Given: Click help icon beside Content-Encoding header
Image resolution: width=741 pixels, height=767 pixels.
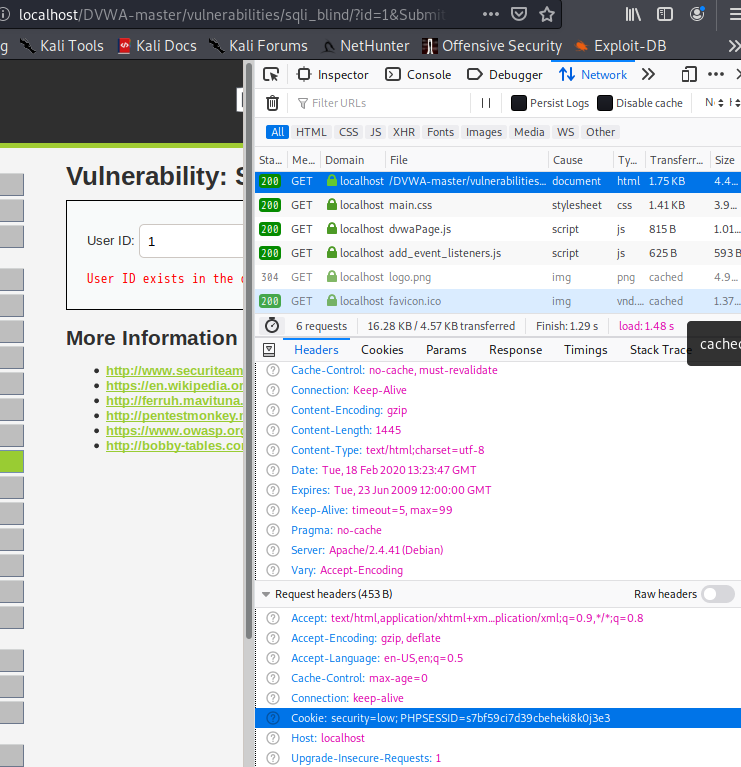Looking at the screenshot, I should click(x=273, y=410).
